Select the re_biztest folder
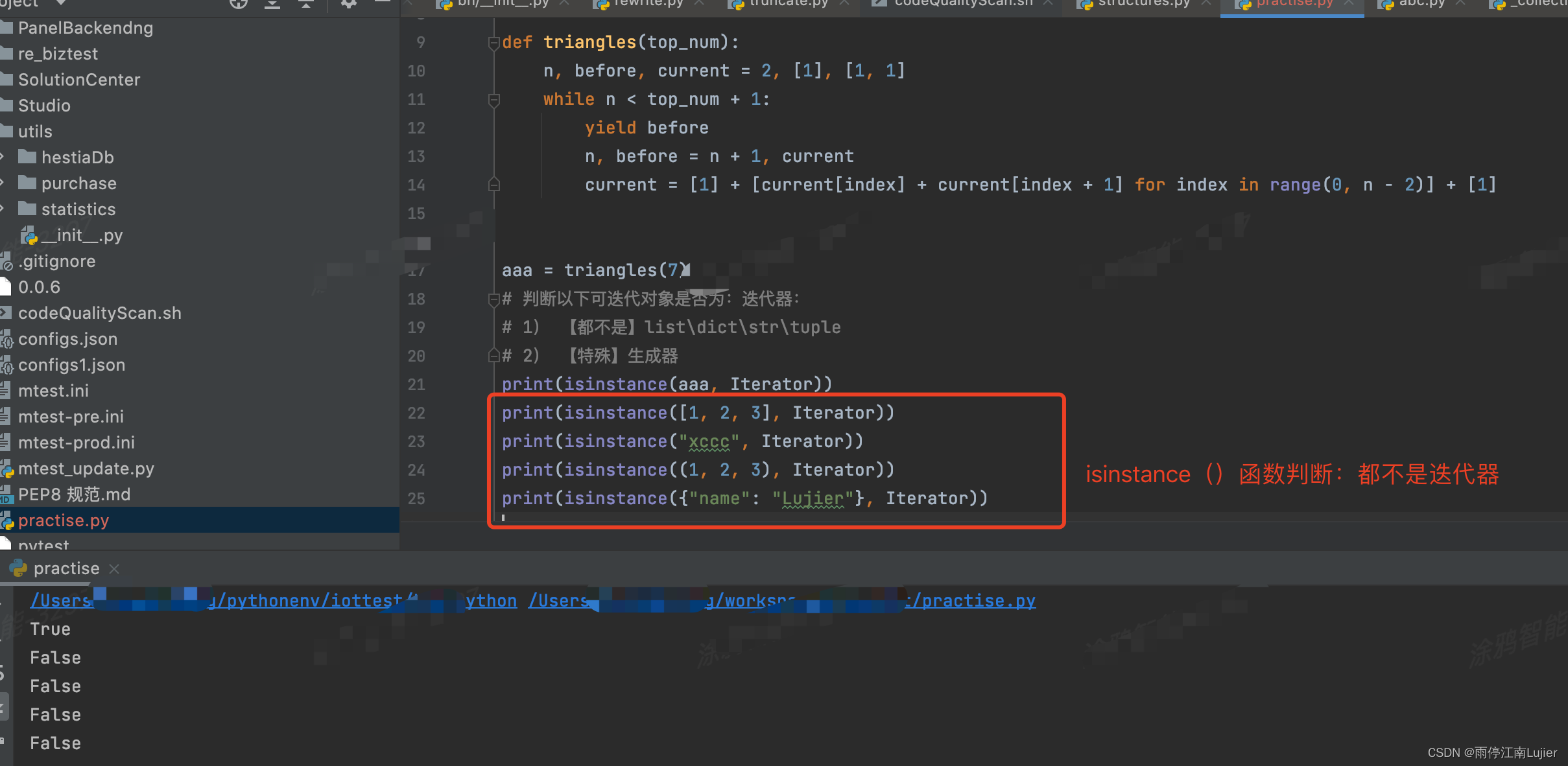Screen dimensions: 1568x766 58,54
